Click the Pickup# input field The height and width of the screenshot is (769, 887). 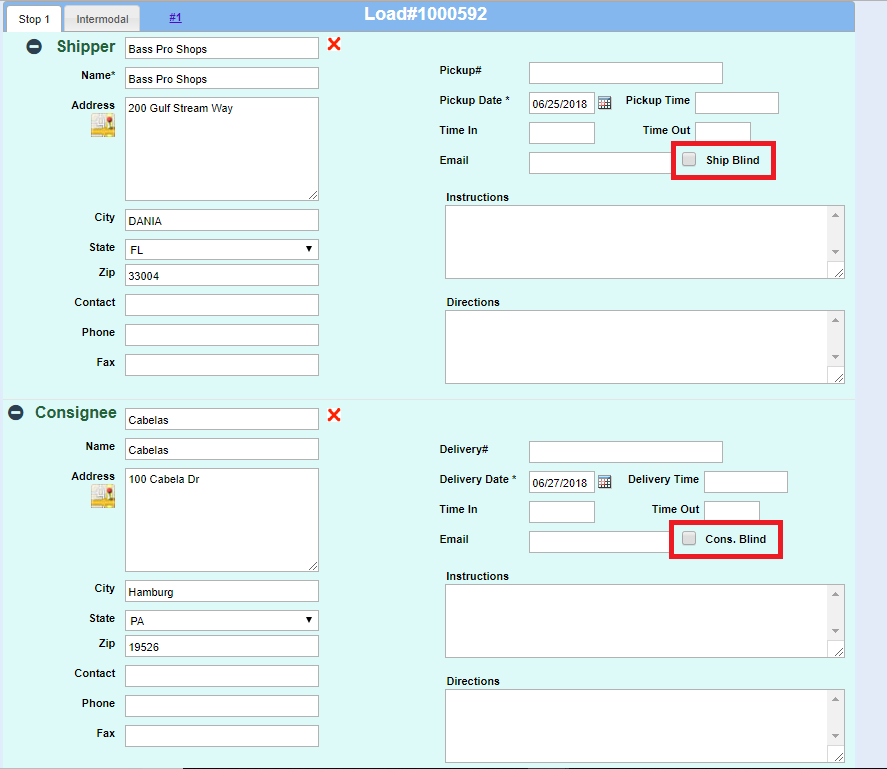(625, 73)
